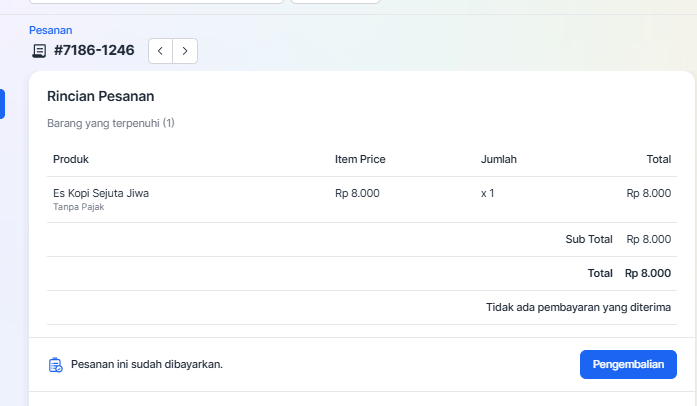697x406 pixels.
Task: Click the clipboard icon next to payment status
Action: click(x=56, y=365)
